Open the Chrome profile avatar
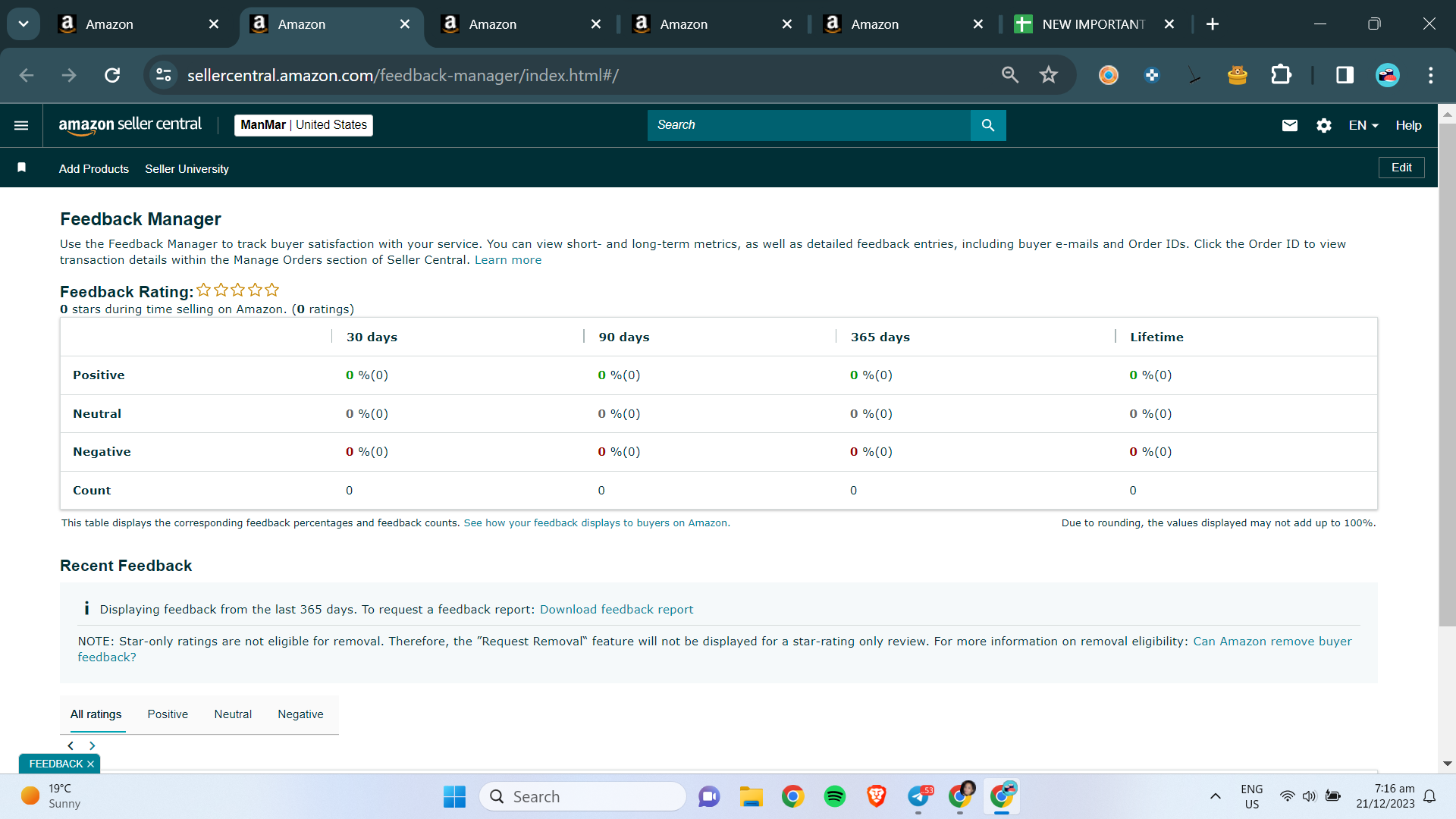 pyautogui.click(x=1388, y=75)
